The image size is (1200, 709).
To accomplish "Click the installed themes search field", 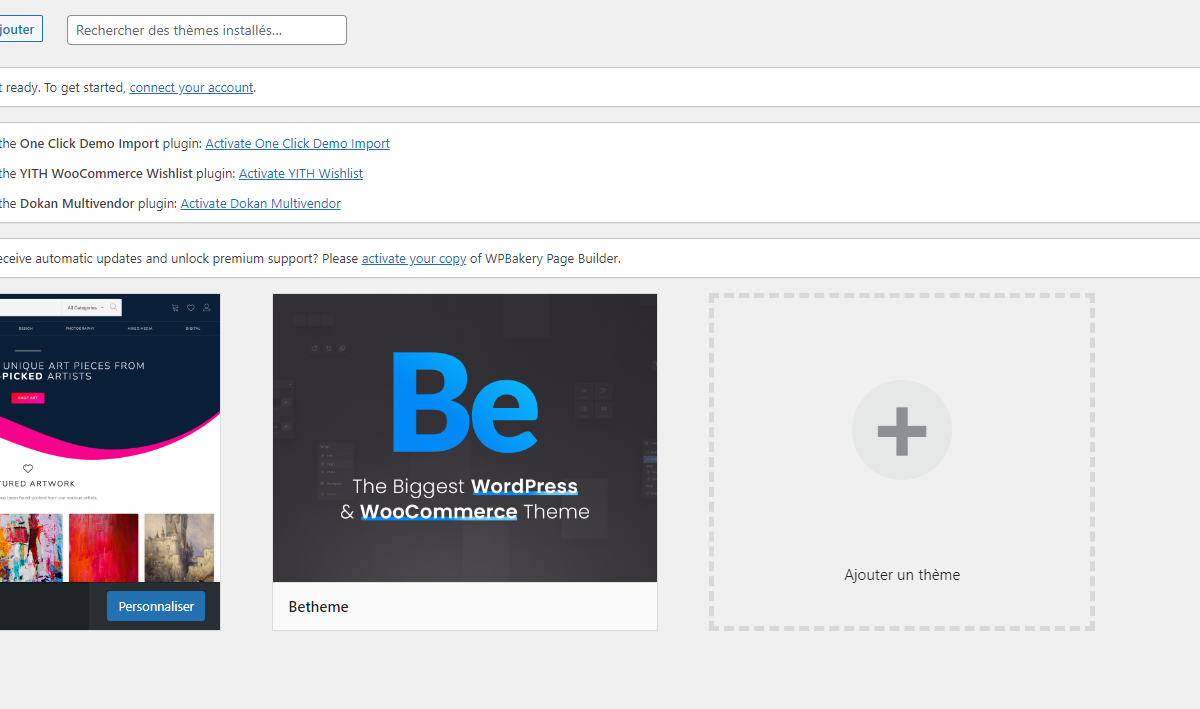I will [207, 30].
